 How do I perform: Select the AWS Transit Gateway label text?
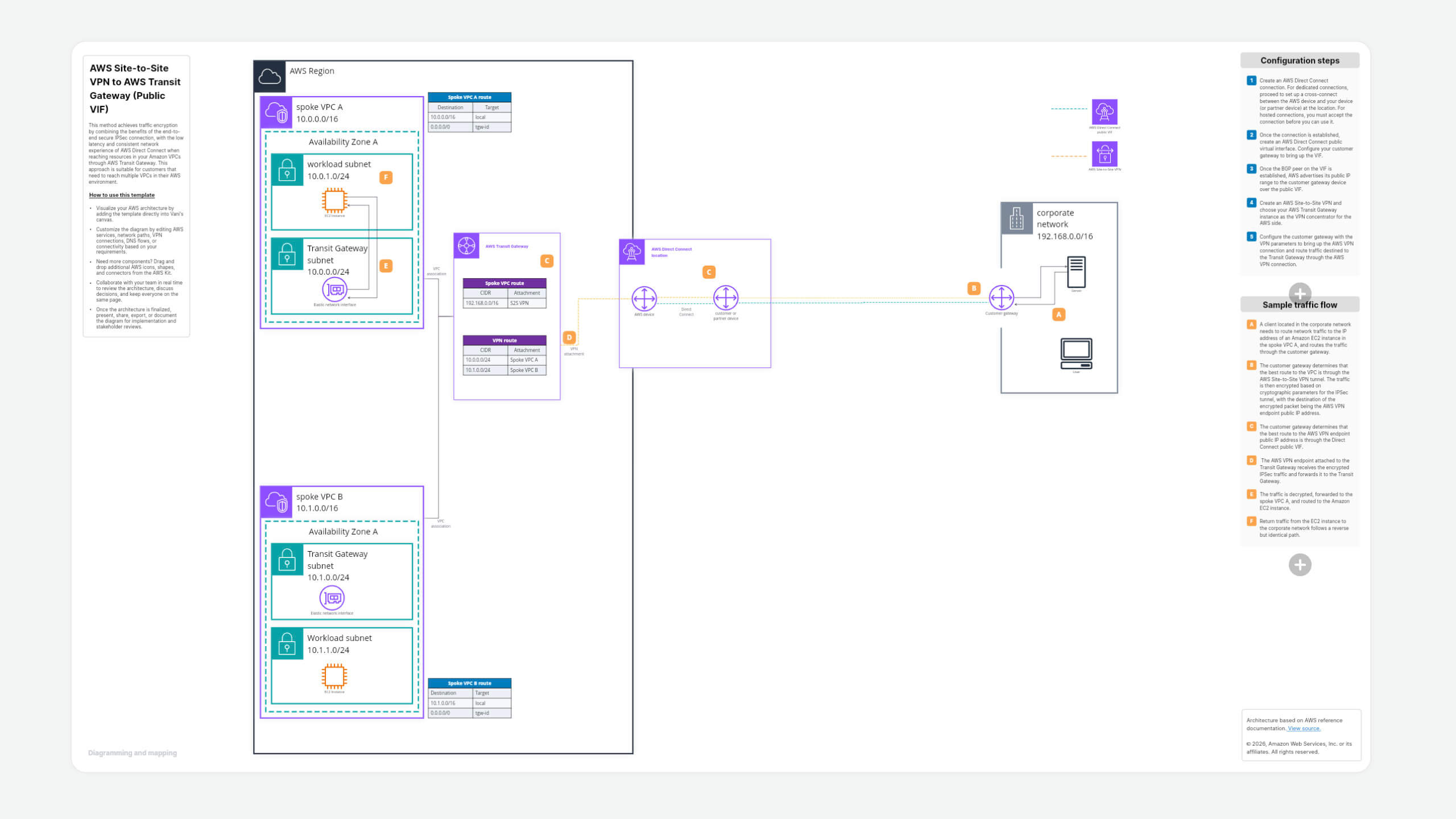coord(507,246)
